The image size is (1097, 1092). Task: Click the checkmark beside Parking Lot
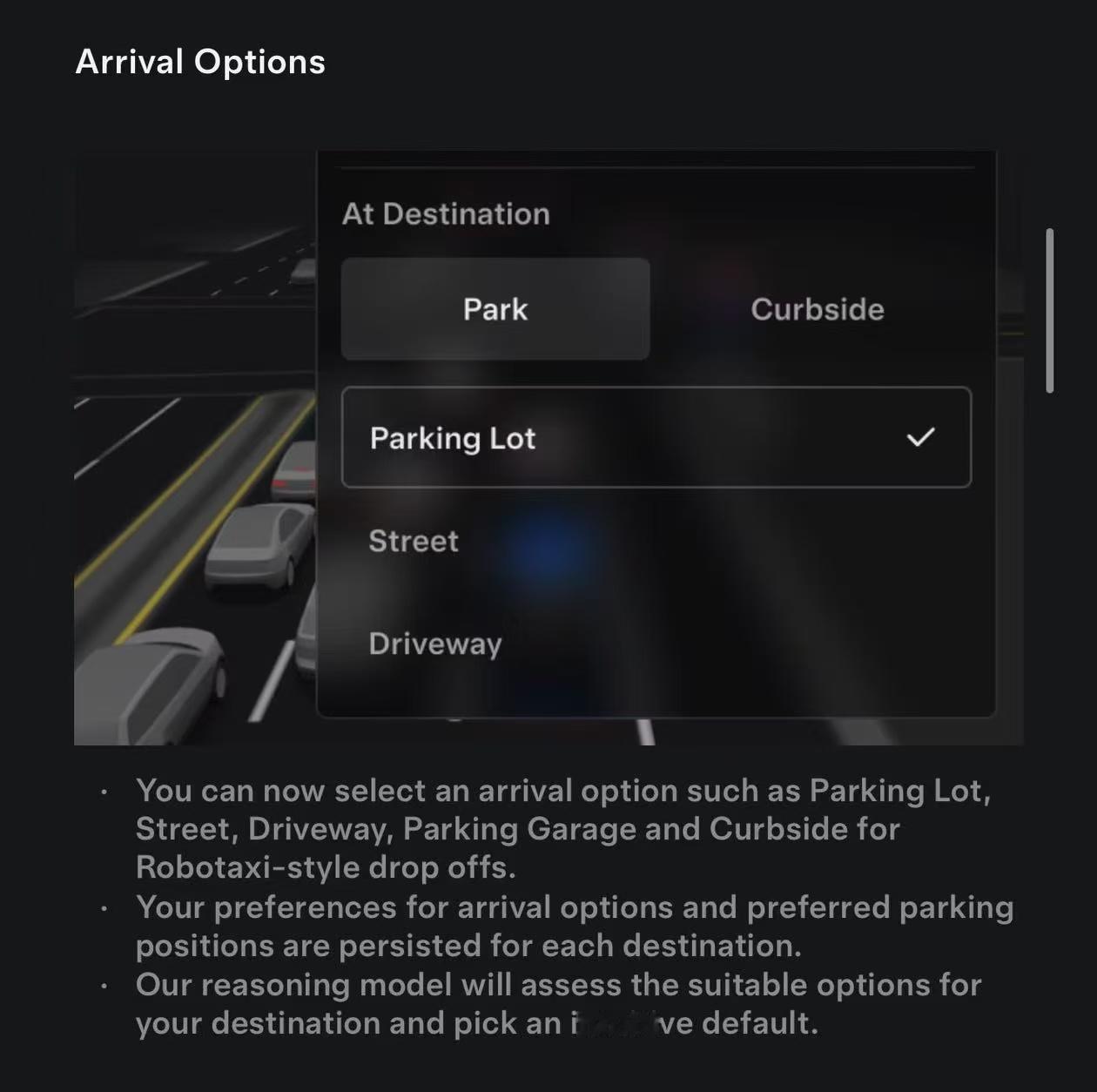pyautogui.click(x=920, y=437)
